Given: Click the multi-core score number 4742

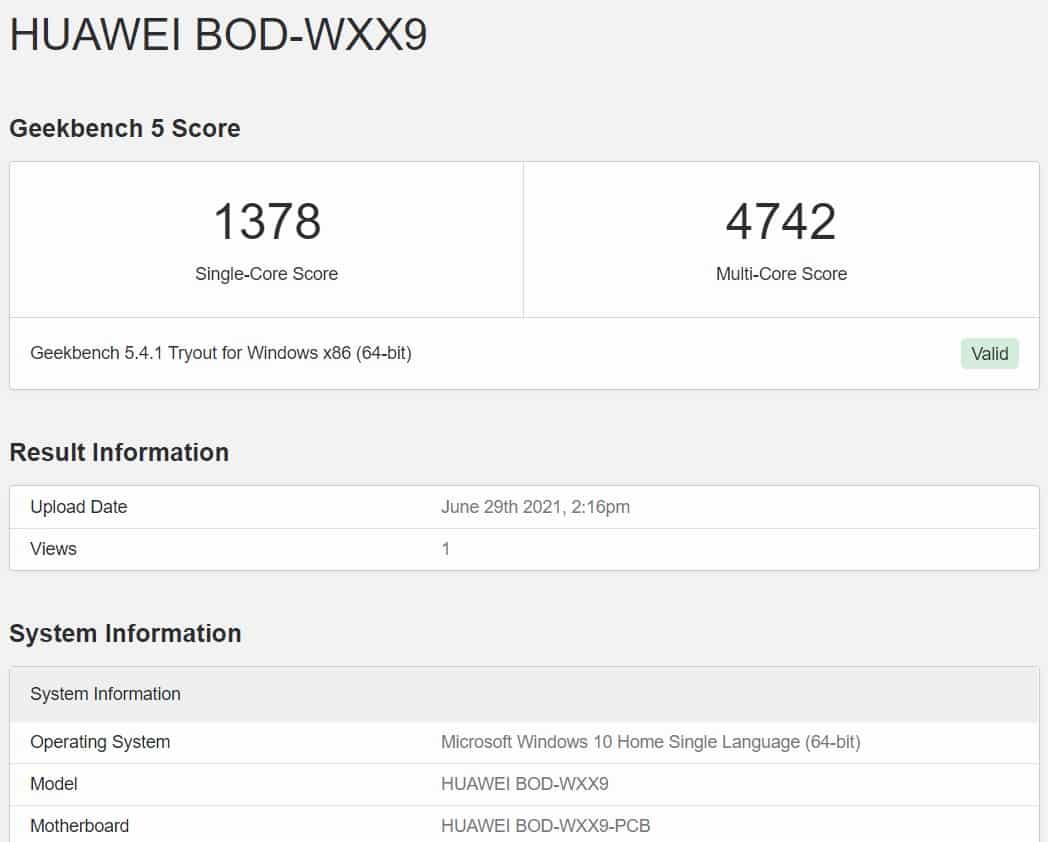Looking at the screenshot, I should point(781,221).
